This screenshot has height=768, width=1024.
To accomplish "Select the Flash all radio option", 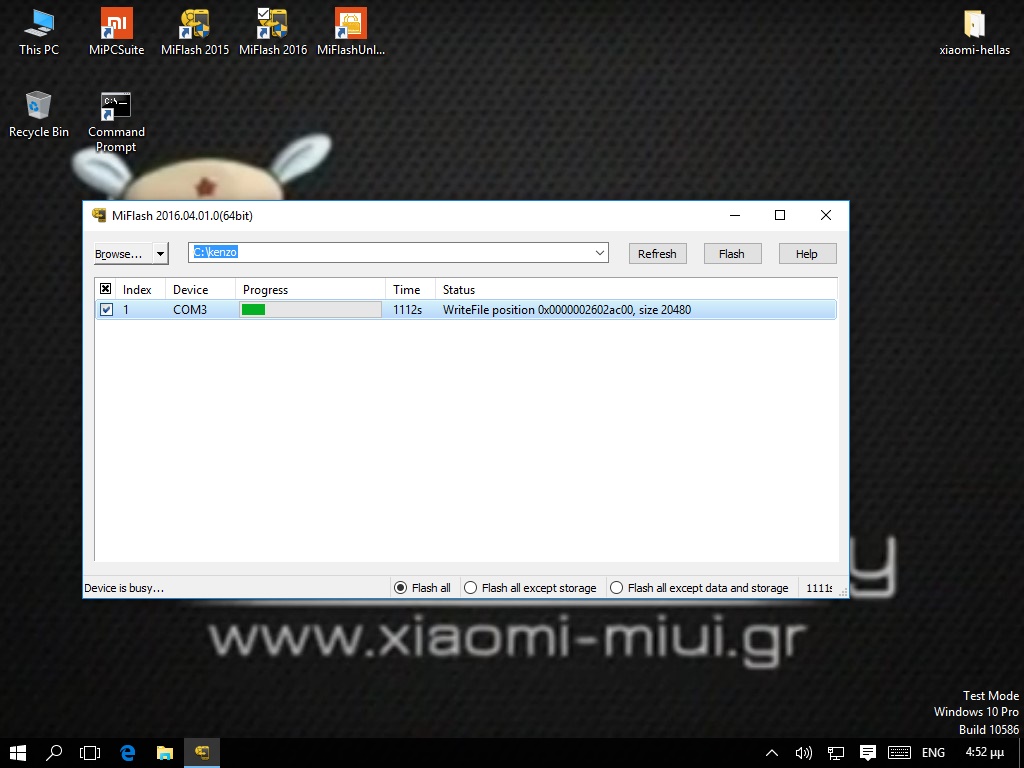I will (x=401, y=588).
